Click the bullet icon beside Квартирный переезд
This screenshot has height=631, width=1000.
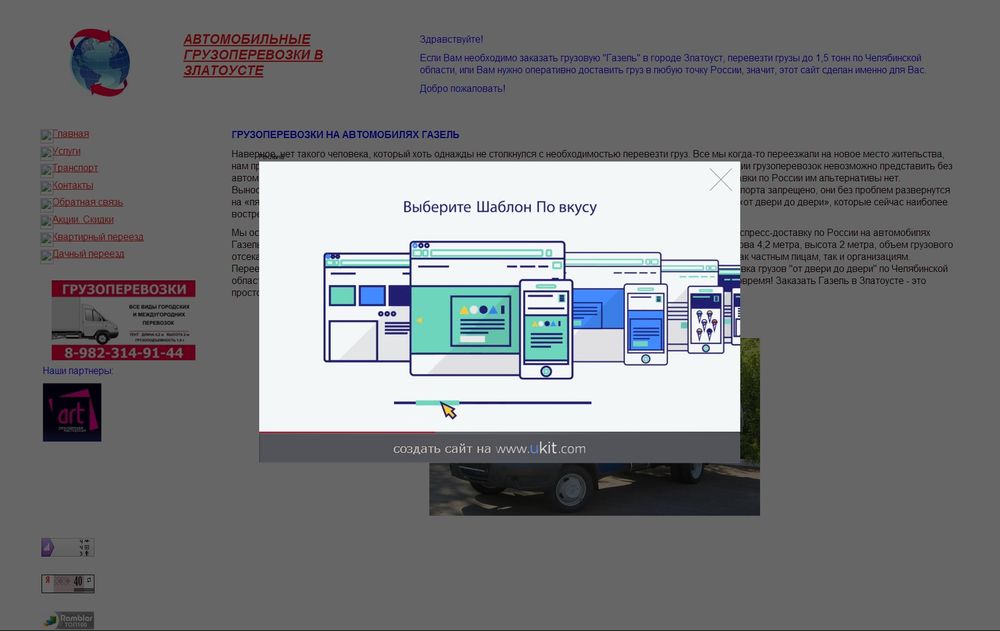click(x=47, y=239)
